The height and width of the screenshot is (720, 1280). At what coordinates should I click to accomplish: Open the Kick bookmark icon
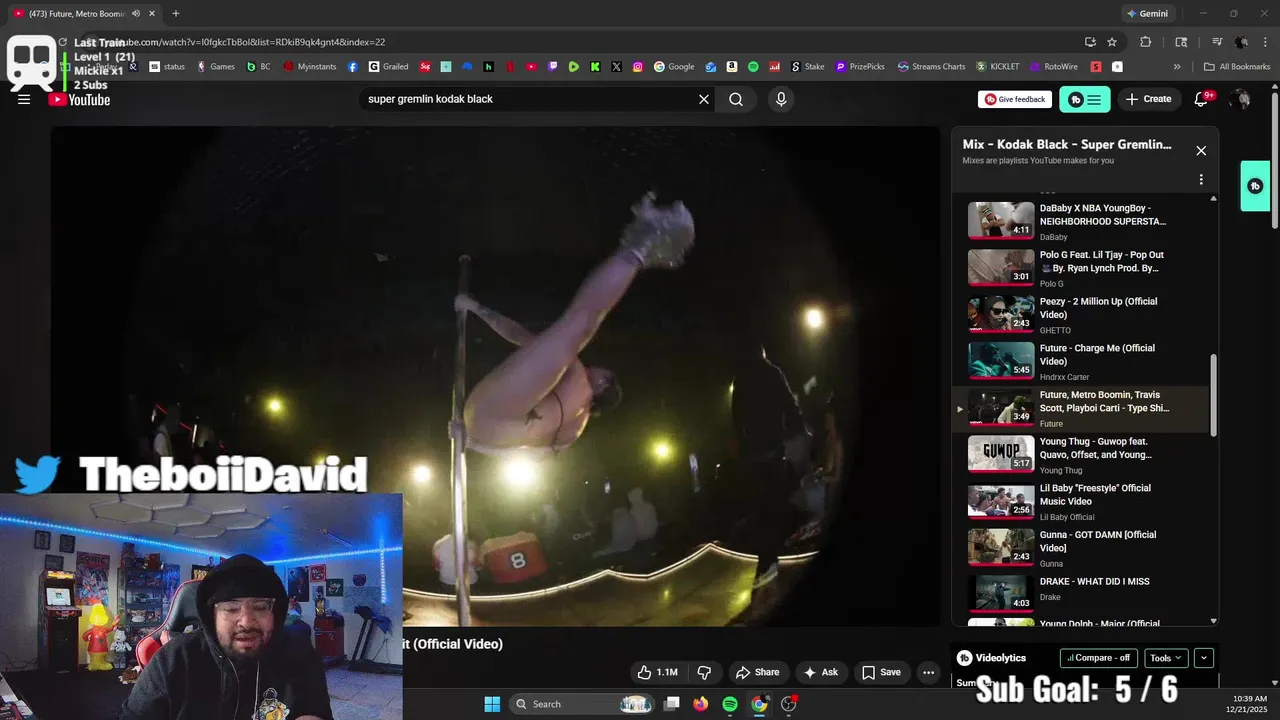(x=595, y=67)
